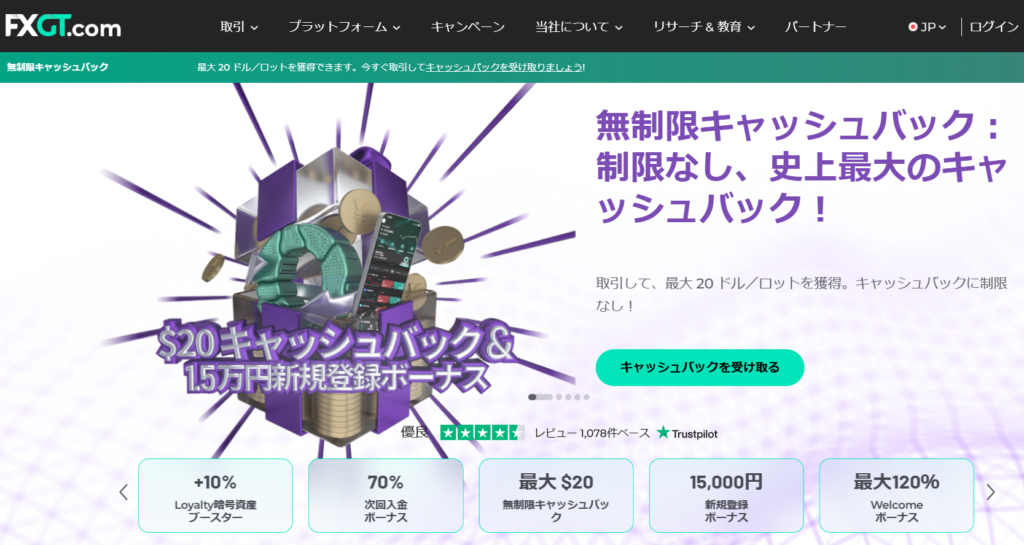Click the キャッシュバックを受け取る button
The height and width of the screenshot is (545, 1024).
click(x=699, y=367)
